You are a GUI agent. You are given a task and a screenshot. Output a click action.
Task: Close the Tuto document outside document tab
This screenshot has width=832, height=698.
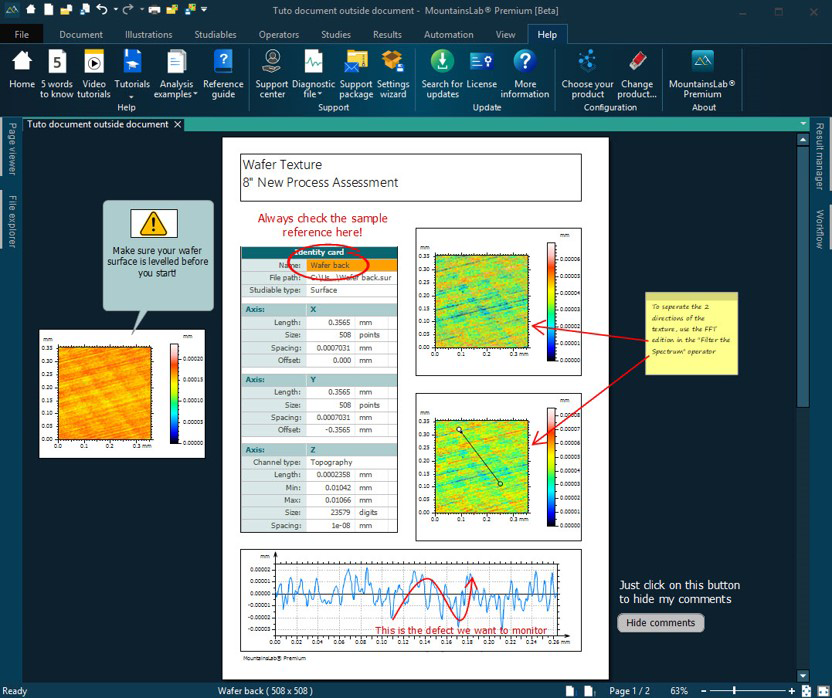[x=178, y=124]
